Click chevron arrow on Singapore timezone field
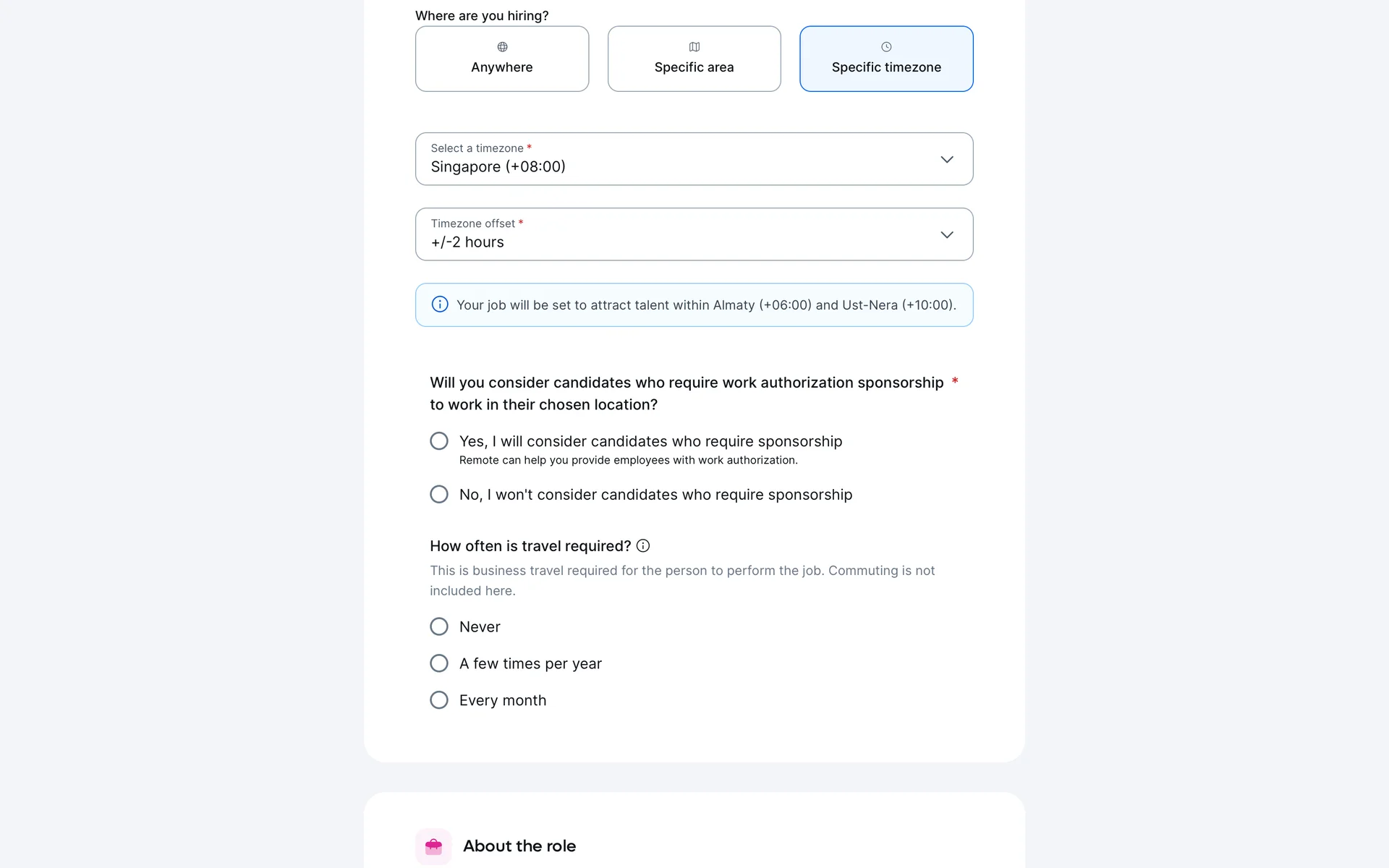 [946, 159]
